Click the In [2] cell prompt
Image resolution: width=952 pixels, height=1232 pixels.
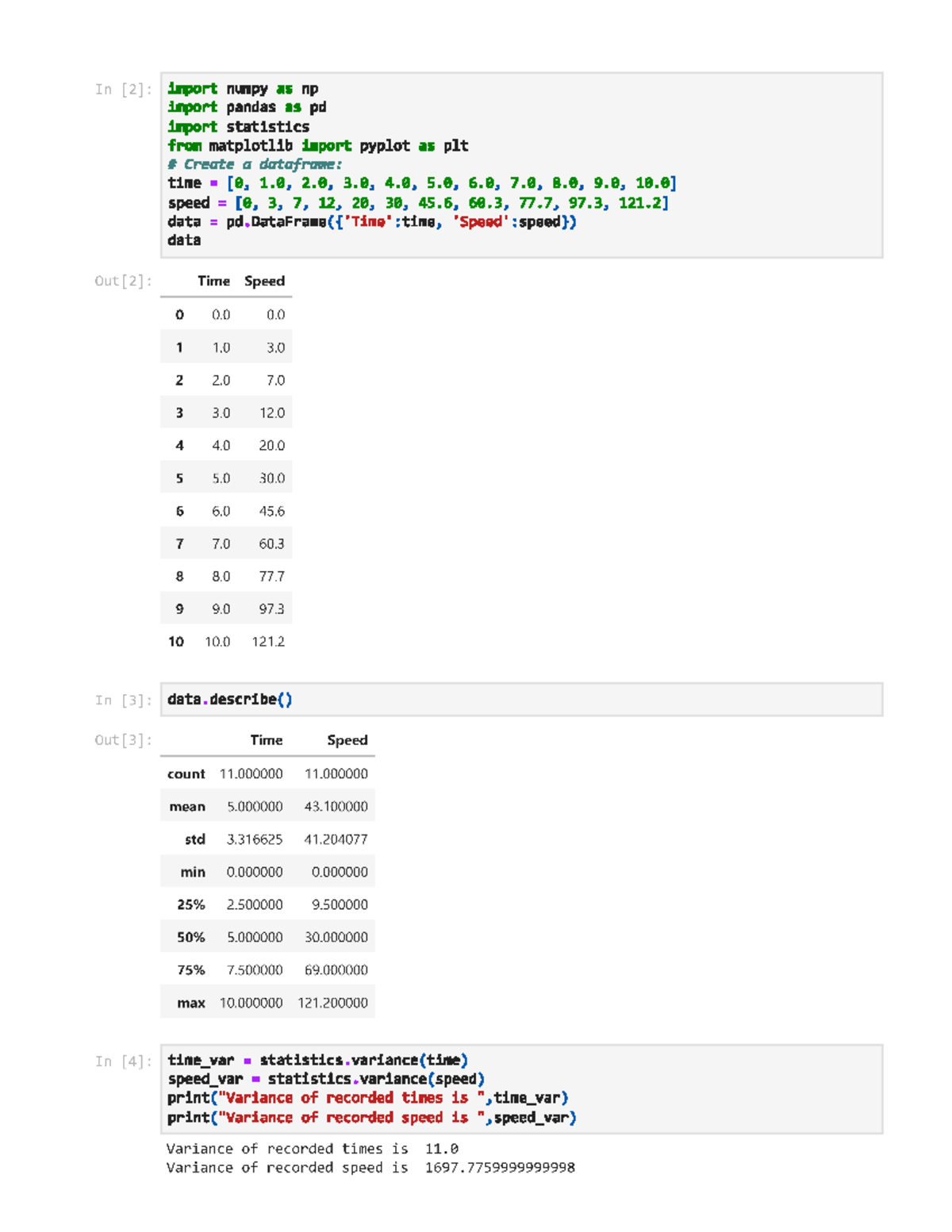tap(122, 90)
